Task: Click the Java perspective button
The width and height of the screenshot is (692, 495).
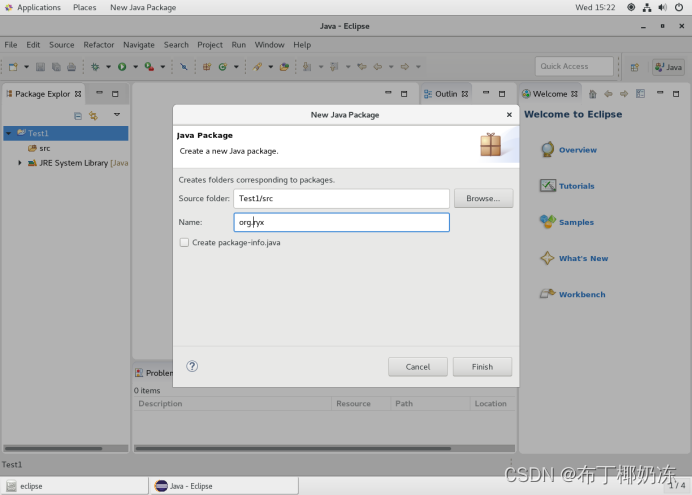Action: tap(669, 67)
